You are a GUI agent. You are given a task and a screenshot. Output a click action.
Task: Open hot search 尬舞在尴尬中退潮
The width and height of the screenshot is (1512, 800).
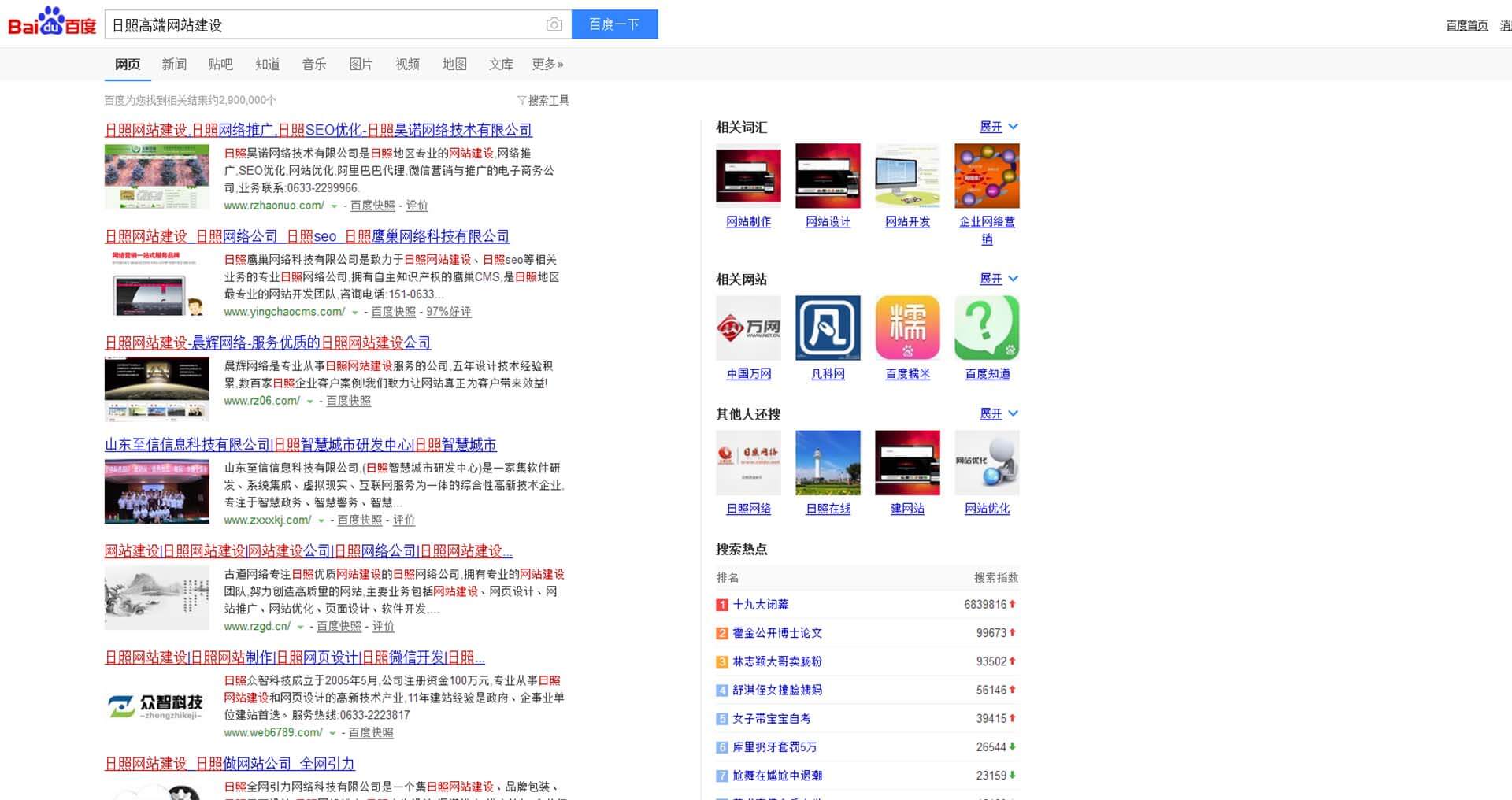click(777, 775)
